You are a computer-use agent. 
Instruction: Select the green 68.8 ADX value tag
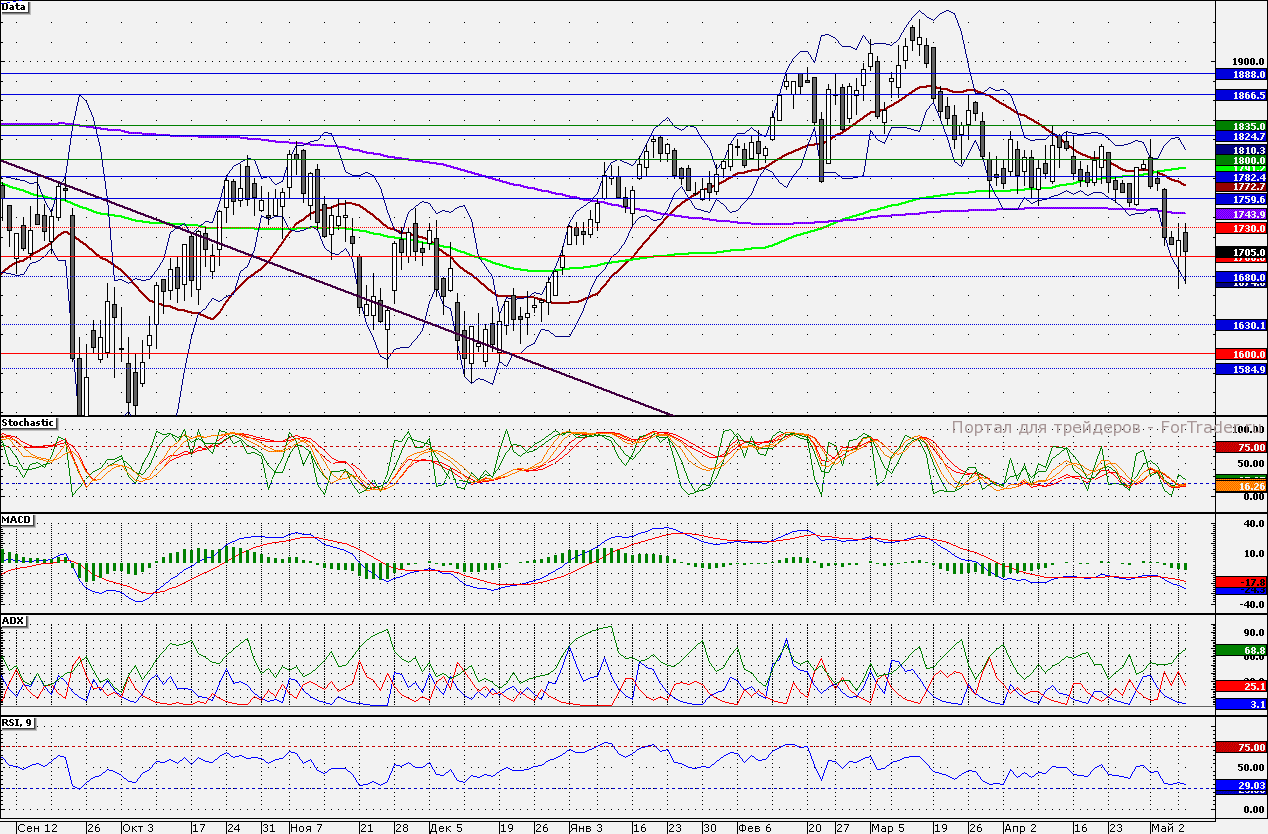tap(1240, 651)
